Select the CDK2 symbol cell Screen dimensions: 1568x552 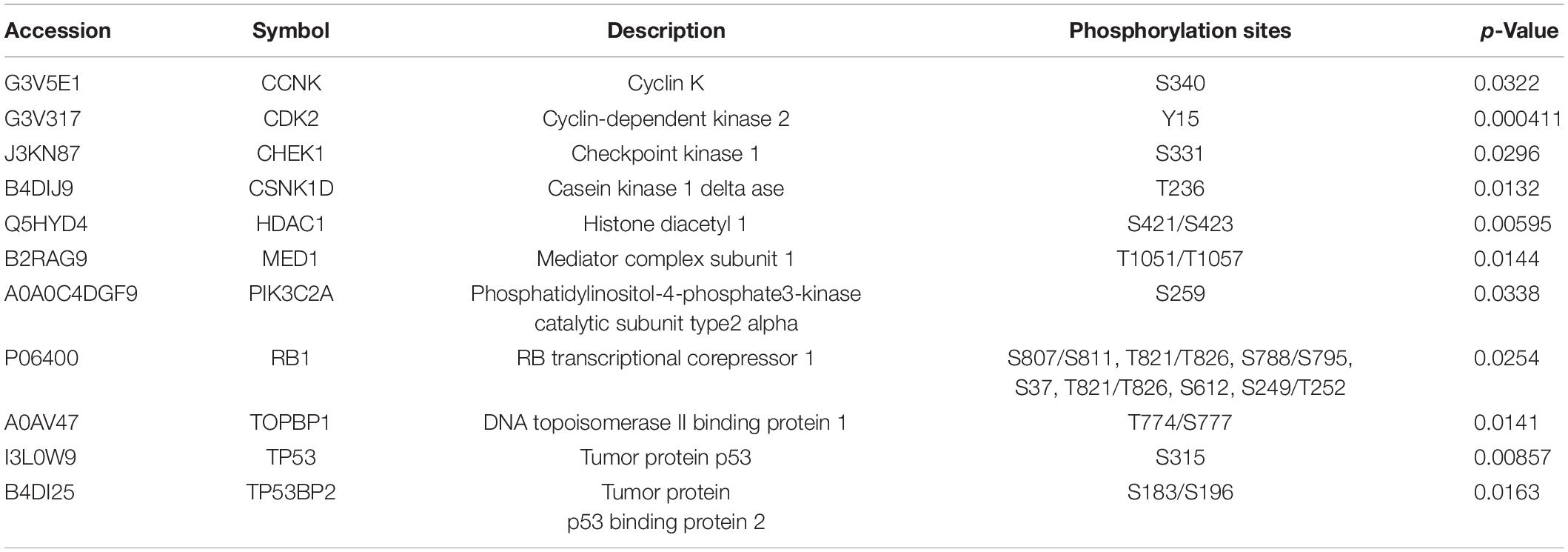(x=291, y=119)
